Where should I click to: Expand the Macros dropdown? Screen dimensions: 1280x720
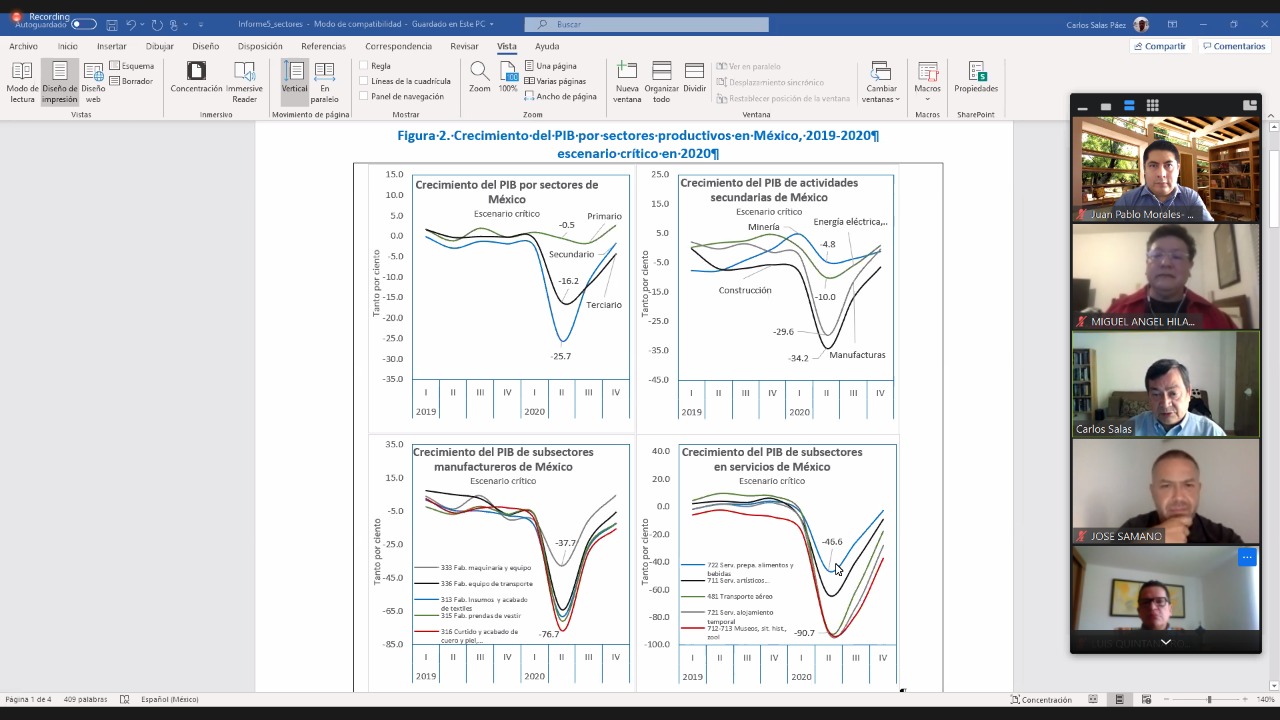click(x=927, y=82)
